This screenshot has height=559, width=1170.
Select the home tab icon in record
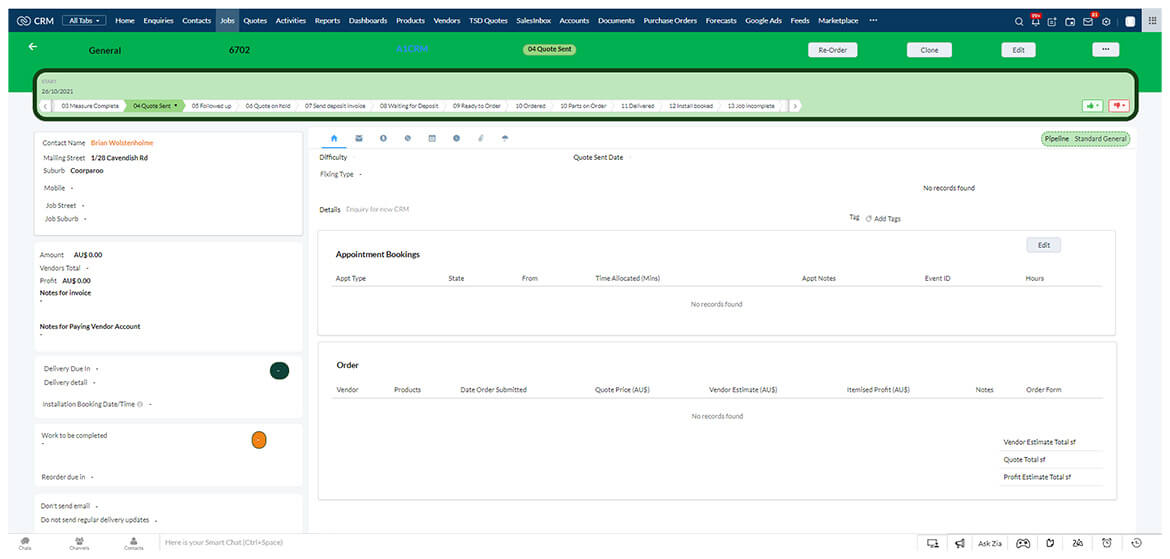[x=334, y=138]
